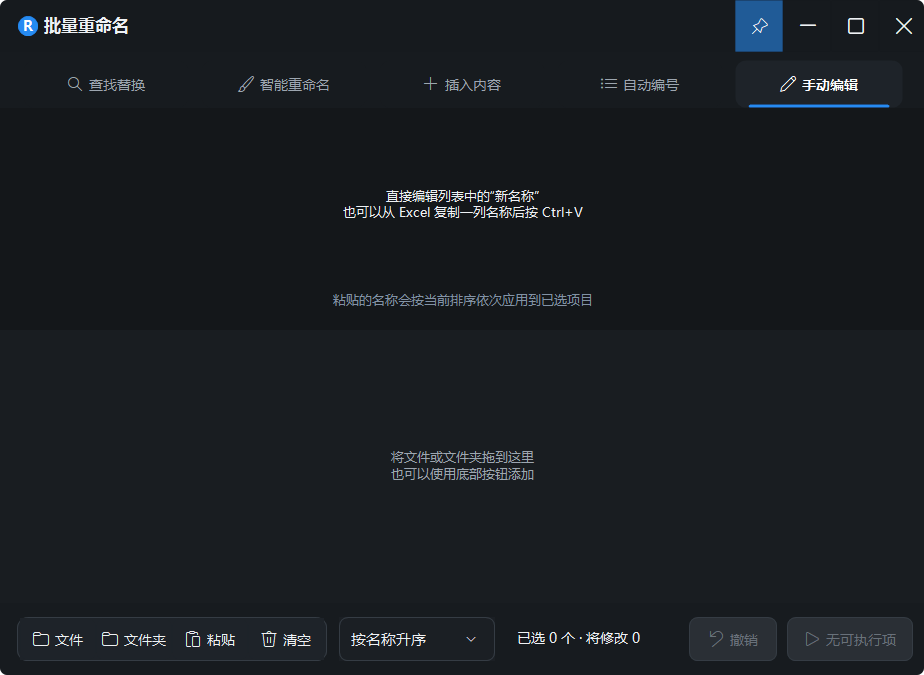Click the 粘贴 button
This screenshot has width=924, height=675.
(x=210, y=640)
